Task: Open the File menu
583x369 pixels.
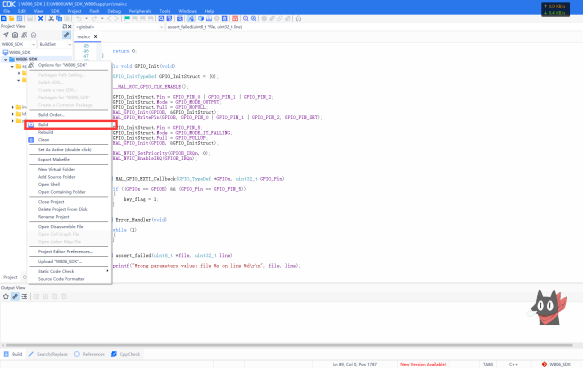Action: coord(7,11)
